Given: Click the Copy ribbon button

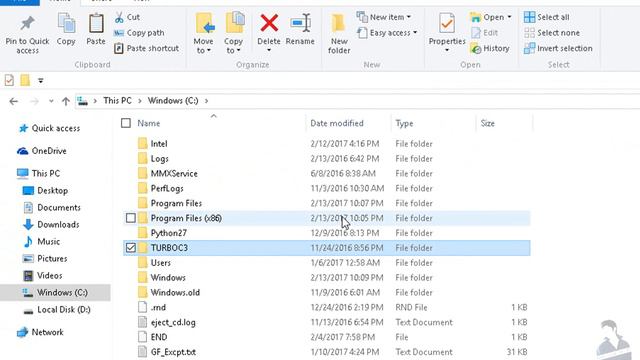Looking at the screenshot, I should [x=66, y=29].
